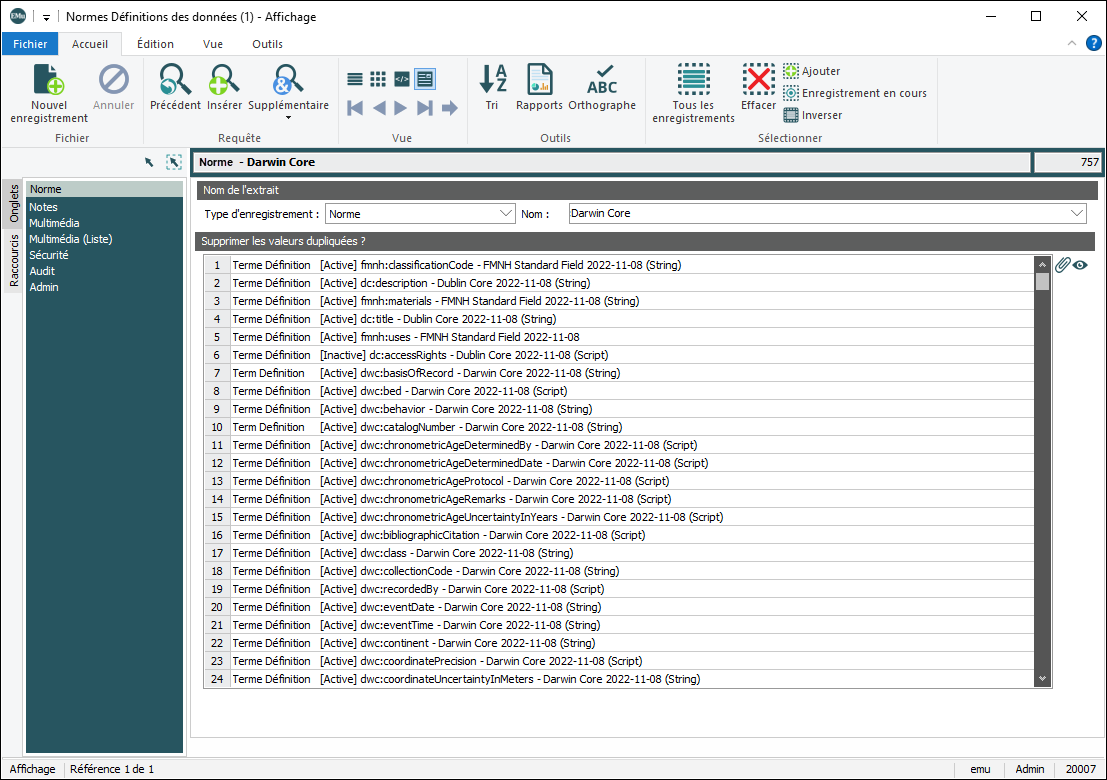Click the Nouvel enregistrement icon

(49, 80)
